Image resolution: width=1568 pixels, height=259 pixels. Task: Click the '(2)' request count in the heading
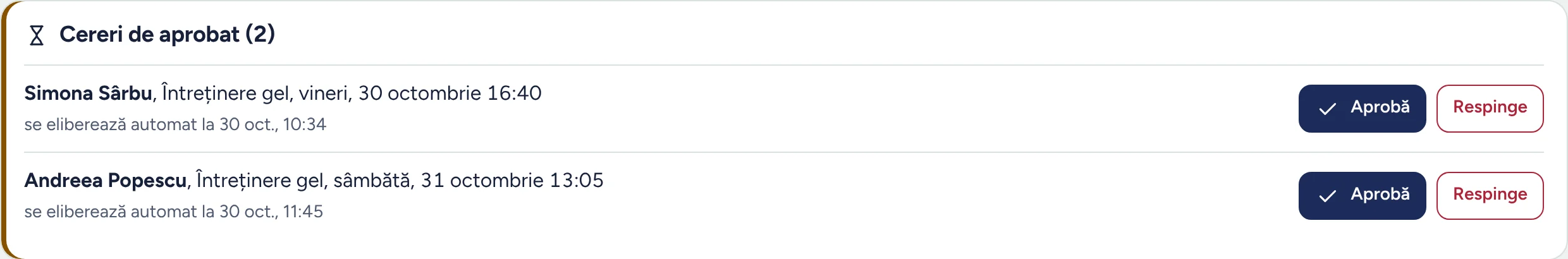(260, 34)
